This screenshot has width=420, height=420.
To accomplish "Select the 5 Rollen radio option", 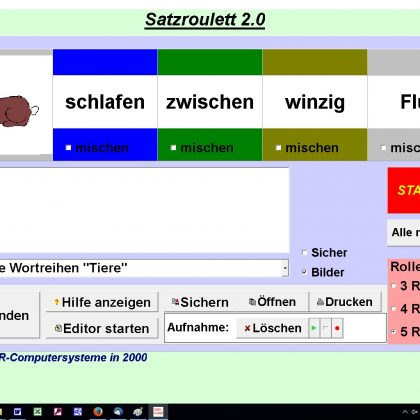I will pyautogui.click(x=394, y=332).
